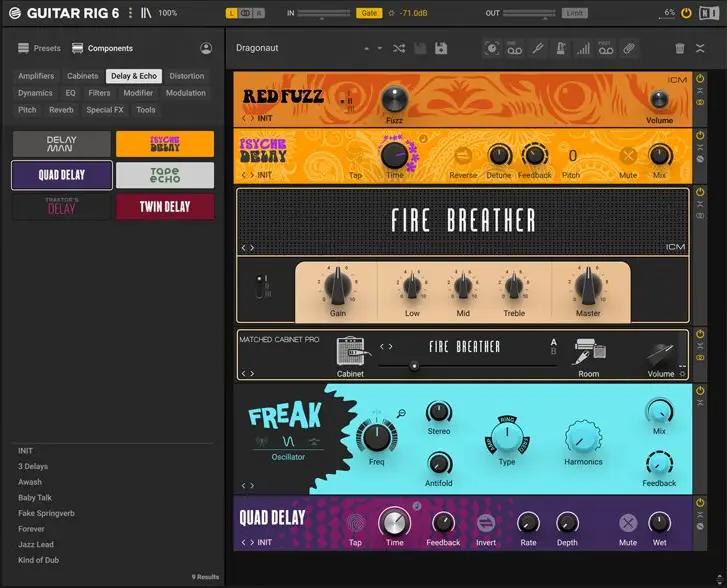Open the three-dot main menu
The image size is (727, 588).
130,13
